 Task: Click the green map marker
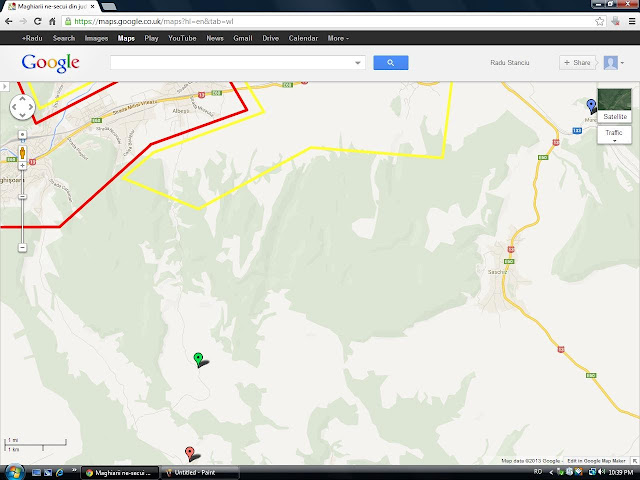[198, 359]
